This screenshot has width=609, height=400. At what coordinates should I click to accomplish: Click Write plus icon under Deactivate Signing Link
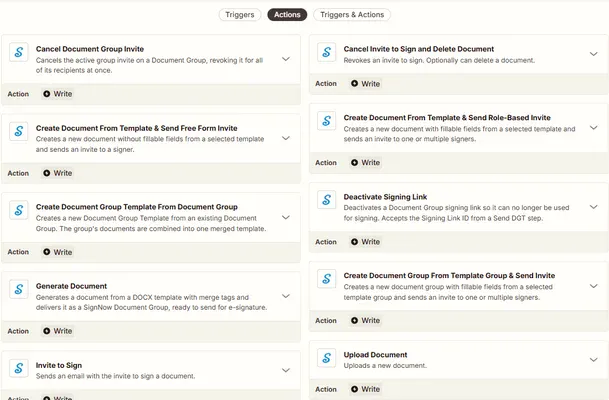pyautogui.click(x=354, y=242)
